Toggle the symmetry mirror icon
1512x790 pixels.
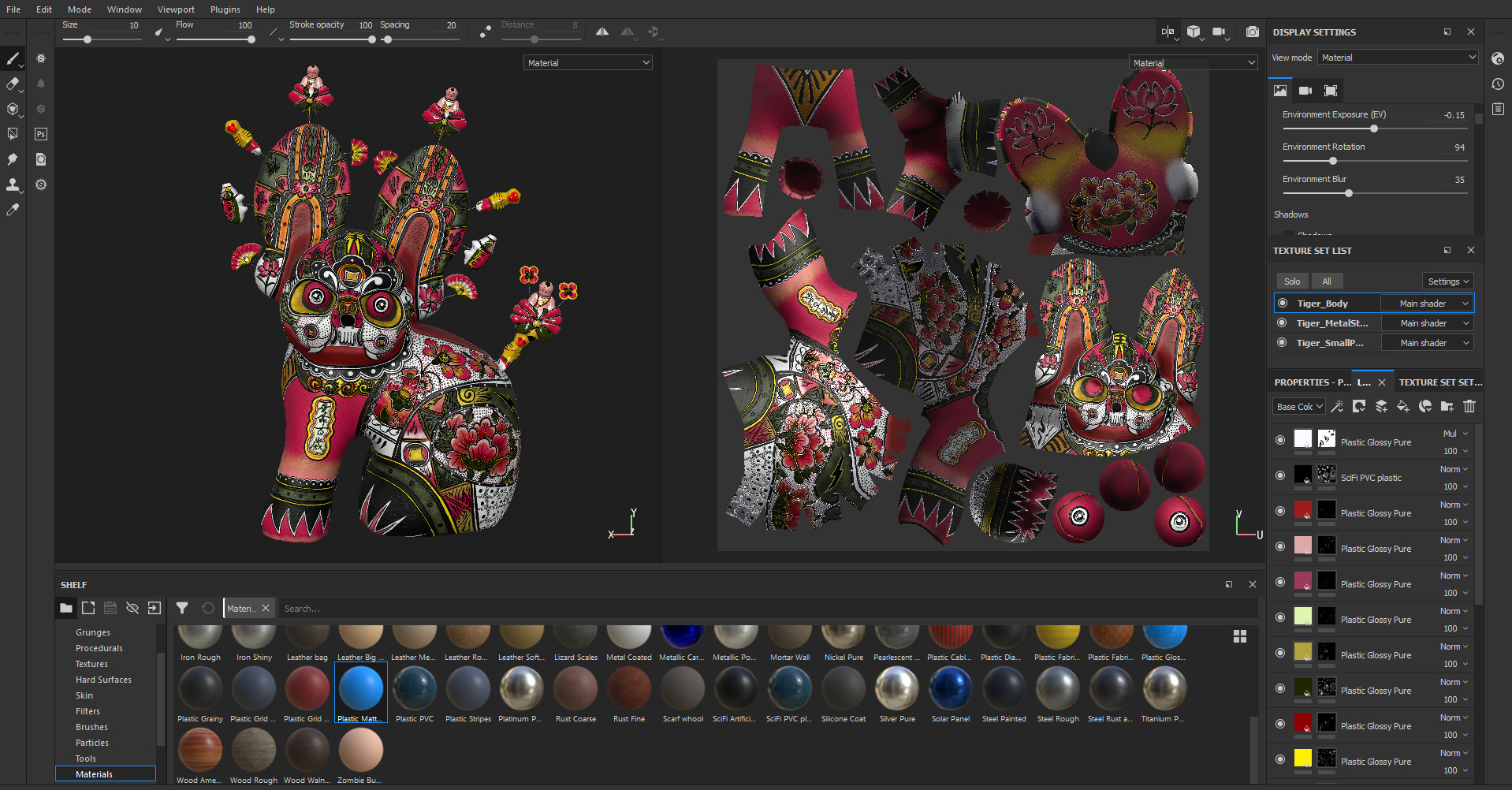[602, 32]
